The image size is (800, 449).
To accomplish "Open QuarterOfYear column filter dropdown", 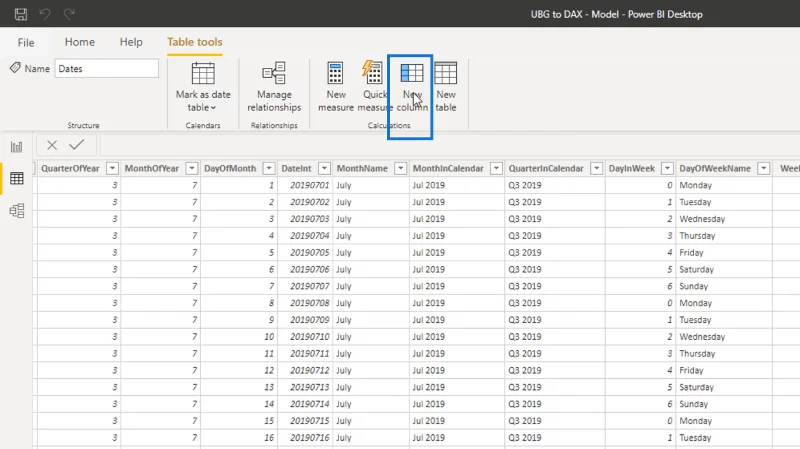I will coord(112,168).
